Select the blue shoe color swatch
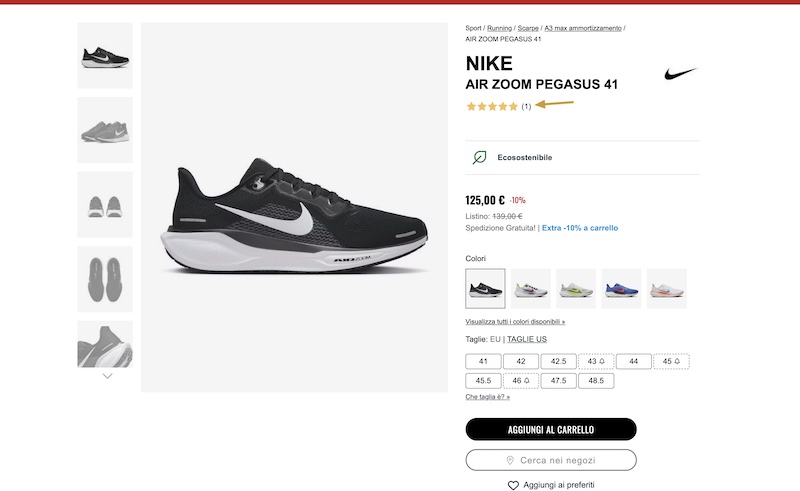Viewport: 800px width, 491px height. 621,288
